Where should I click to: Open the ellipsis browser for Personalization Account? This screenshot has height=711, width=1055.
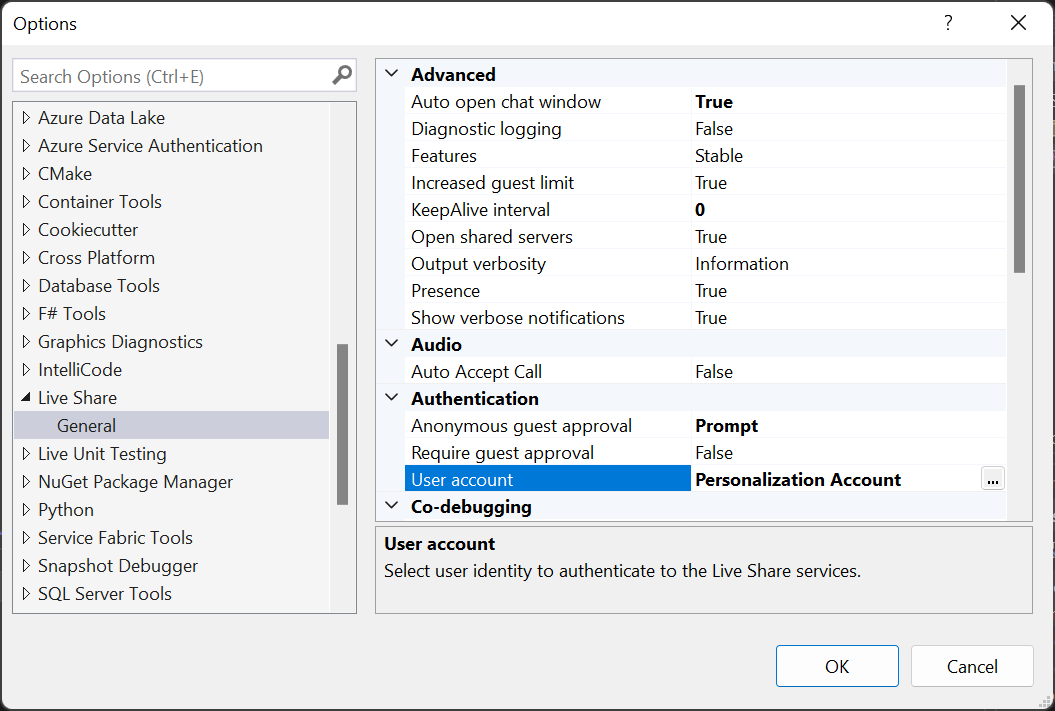(x=992, y=479)
